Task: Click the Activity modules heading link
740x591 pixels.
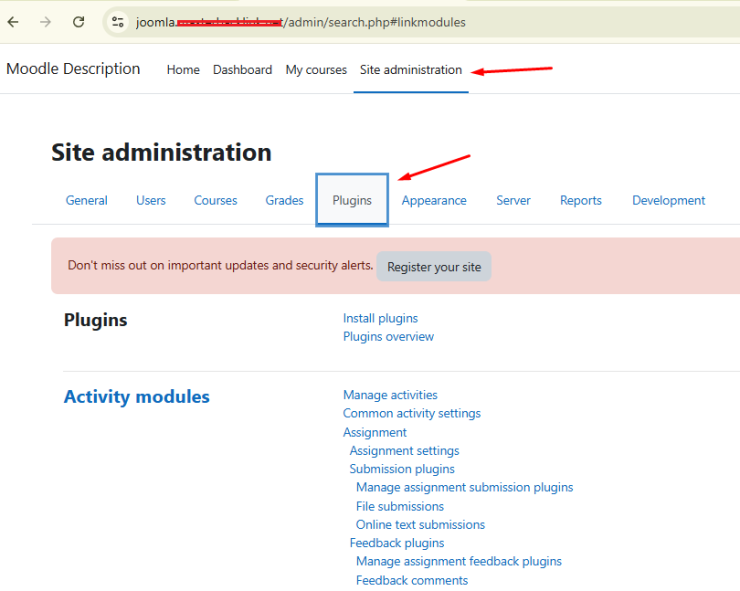Action: [x=137, y=397]
